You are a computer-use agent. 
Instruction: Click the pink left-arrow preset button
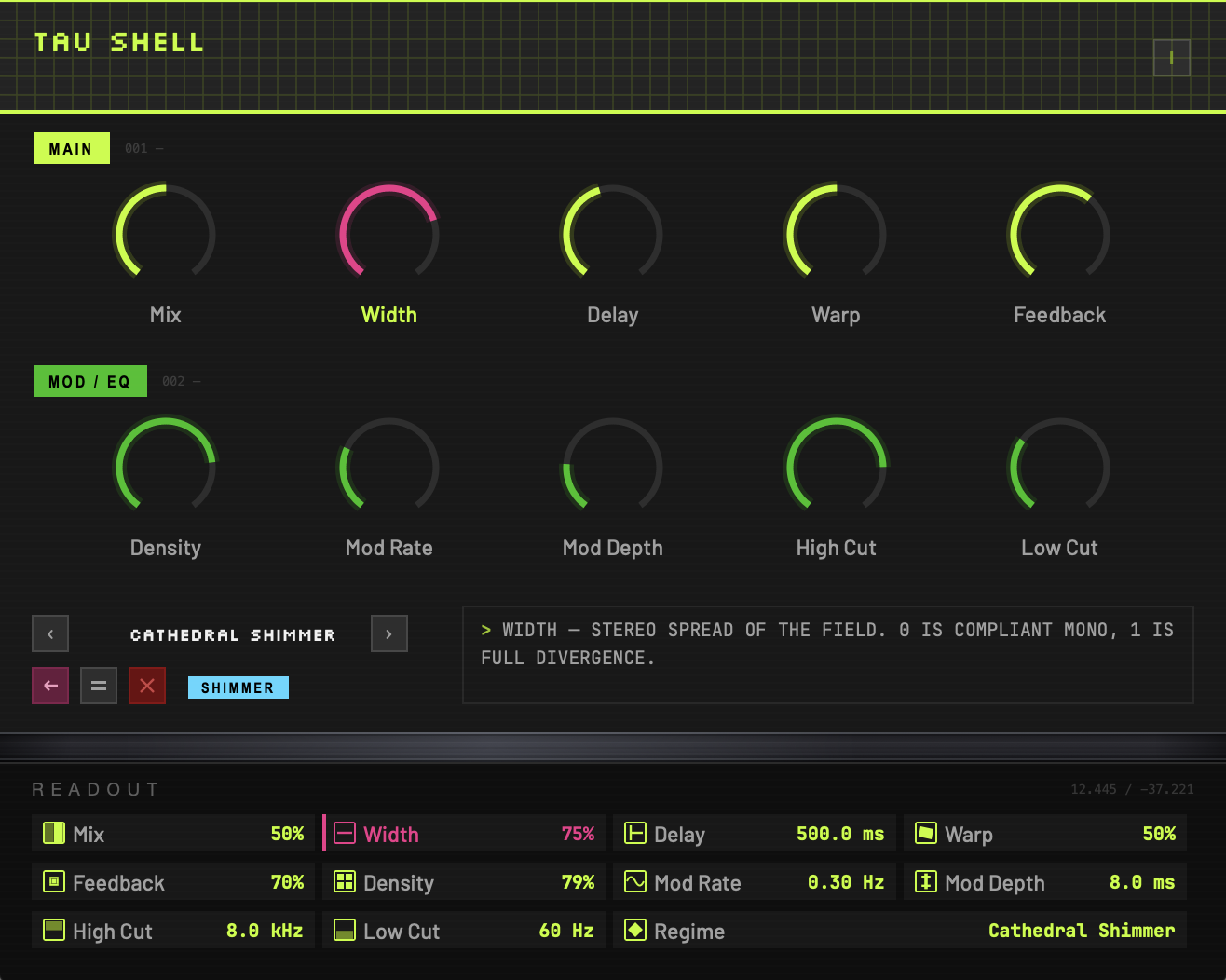pos(50,686)
